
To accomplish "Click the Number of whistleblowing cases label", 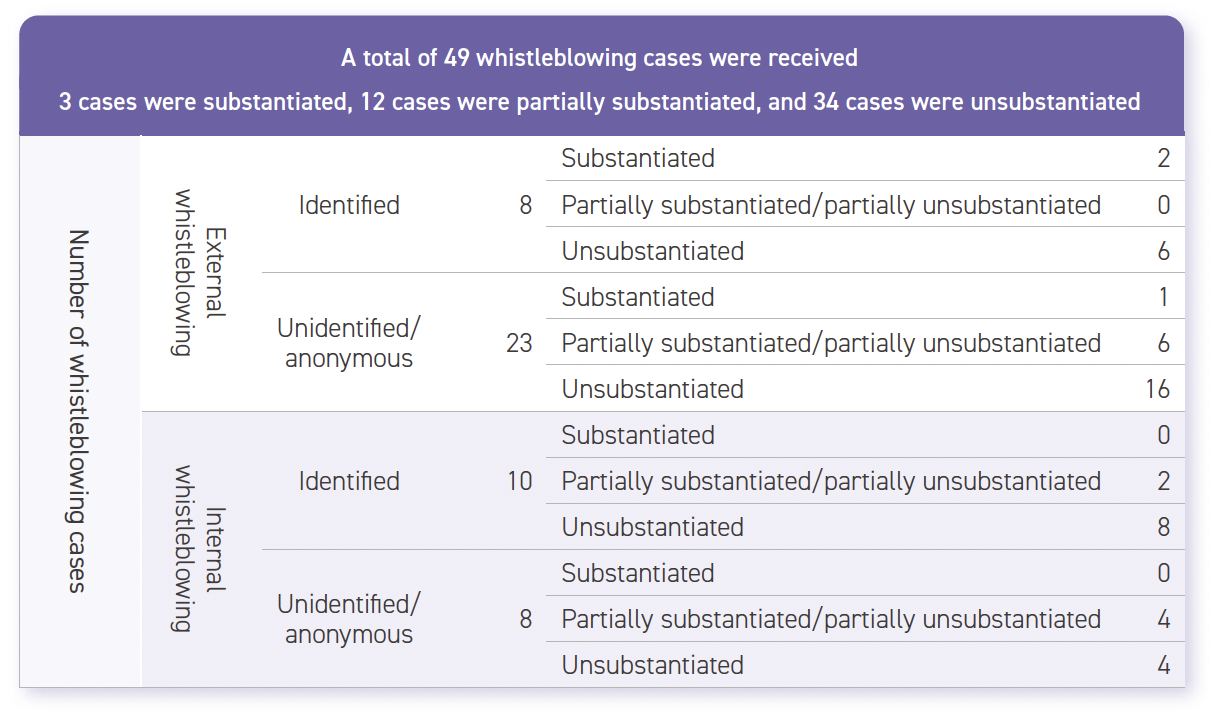I will coord(78,411).
